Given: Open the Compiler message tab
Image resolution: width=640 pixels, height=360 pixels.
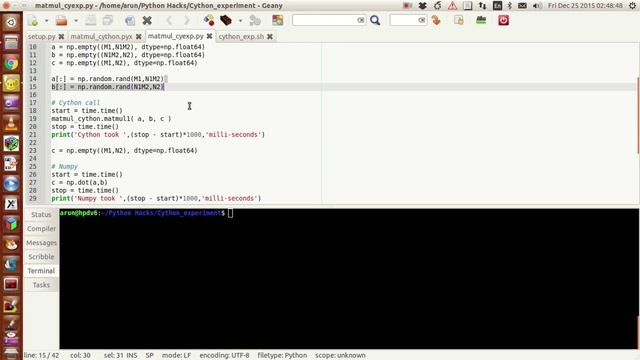Looking at the screenshot, I should point(41,229).
